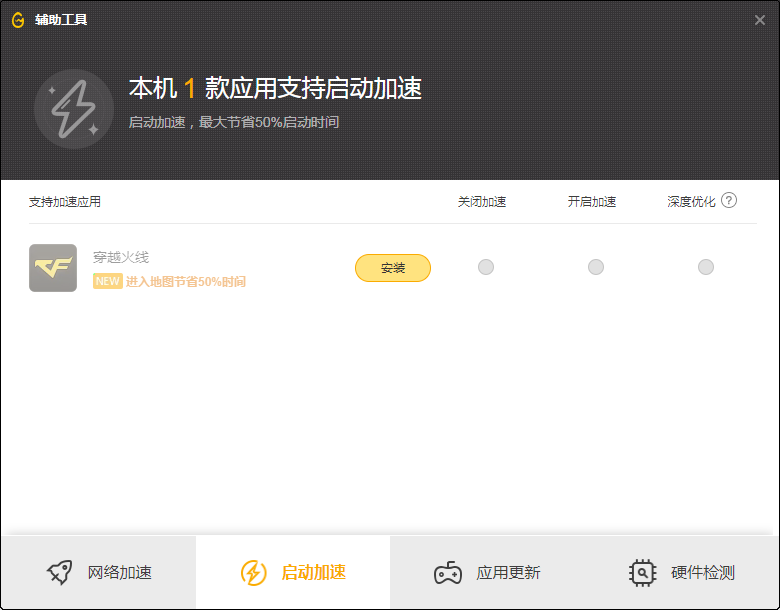The width and height of the screenshot is (780, 610).
Task: Click the CrossFire game icon
Action: point(53,268)
